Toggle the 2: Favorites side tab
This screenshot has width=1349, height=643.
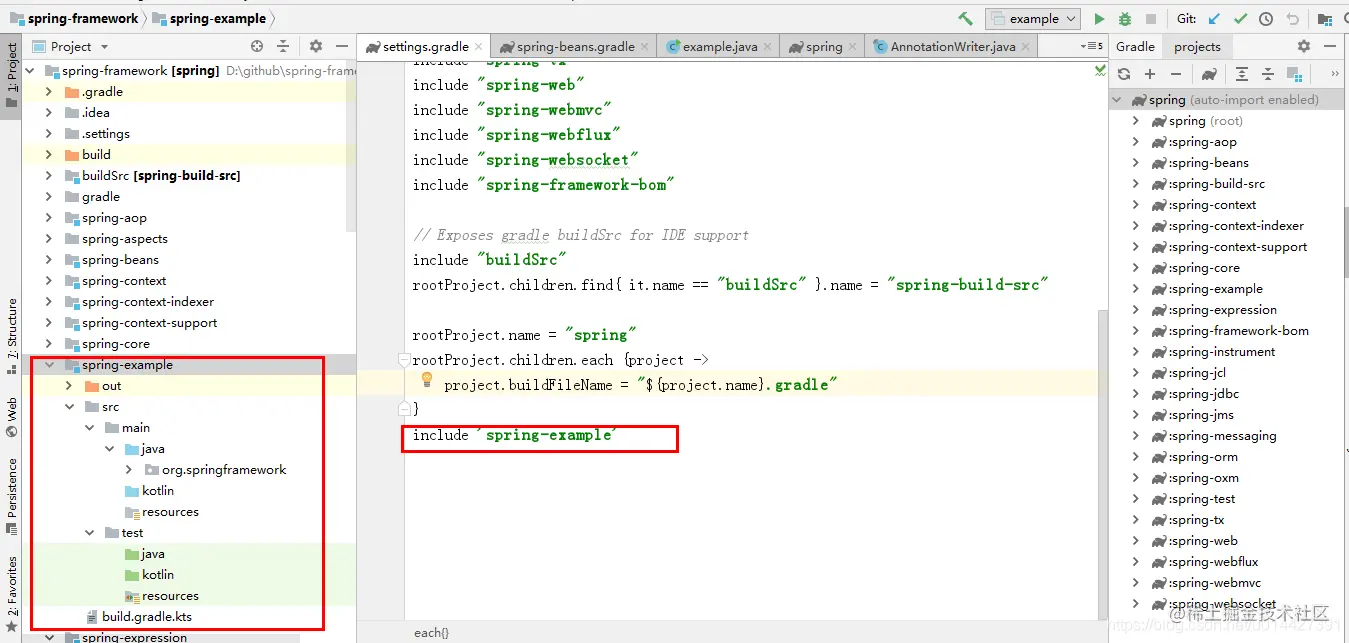(x=11, y=592)
